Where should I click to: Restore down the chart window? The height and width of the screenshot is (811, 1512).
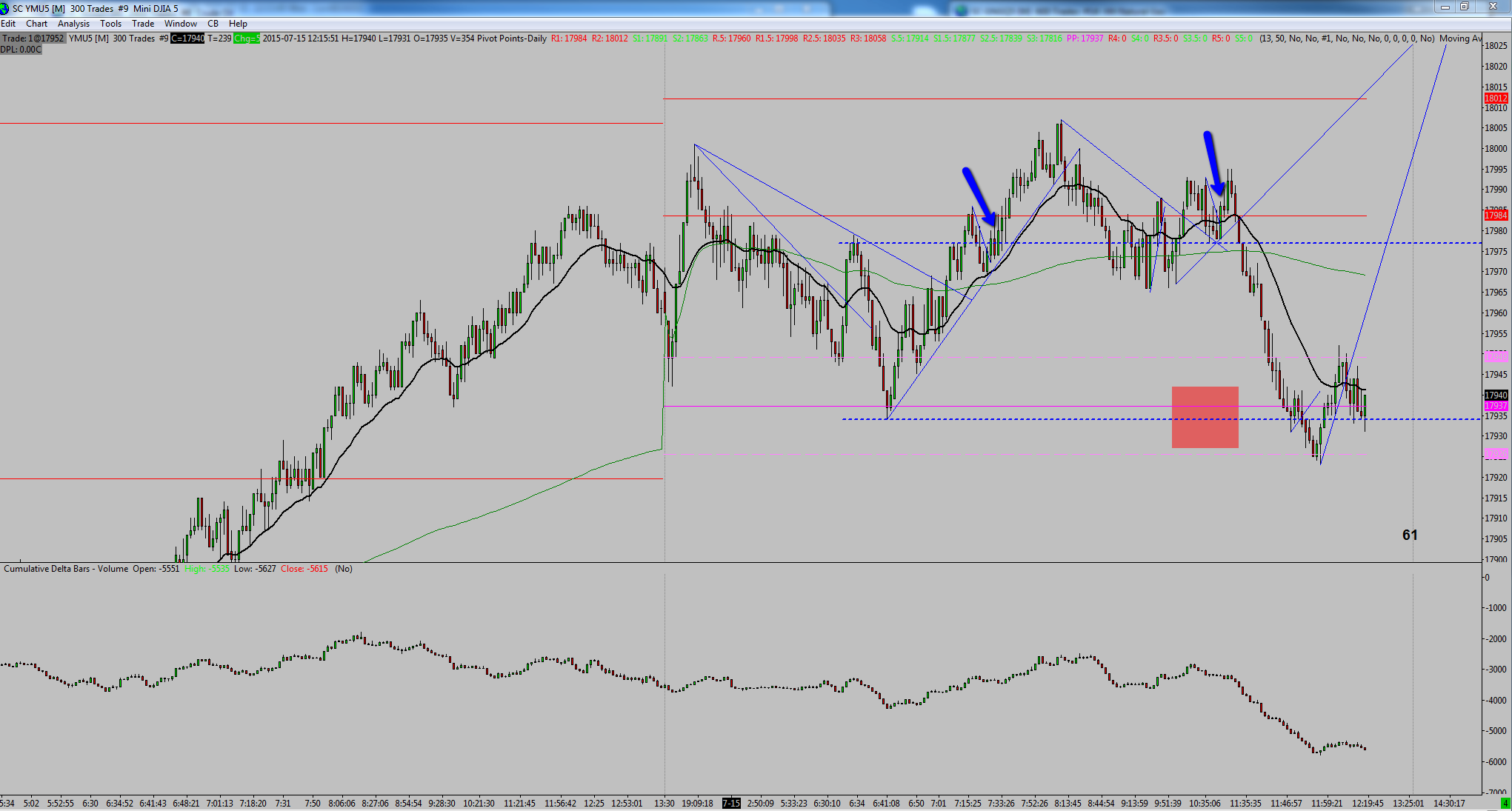(x=1465, y=7)
